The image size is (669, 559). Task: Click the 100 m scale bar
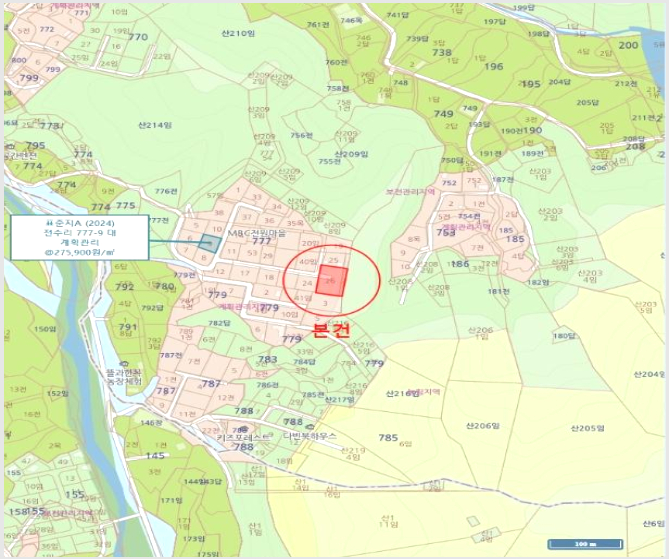click(x=585, y=544)
